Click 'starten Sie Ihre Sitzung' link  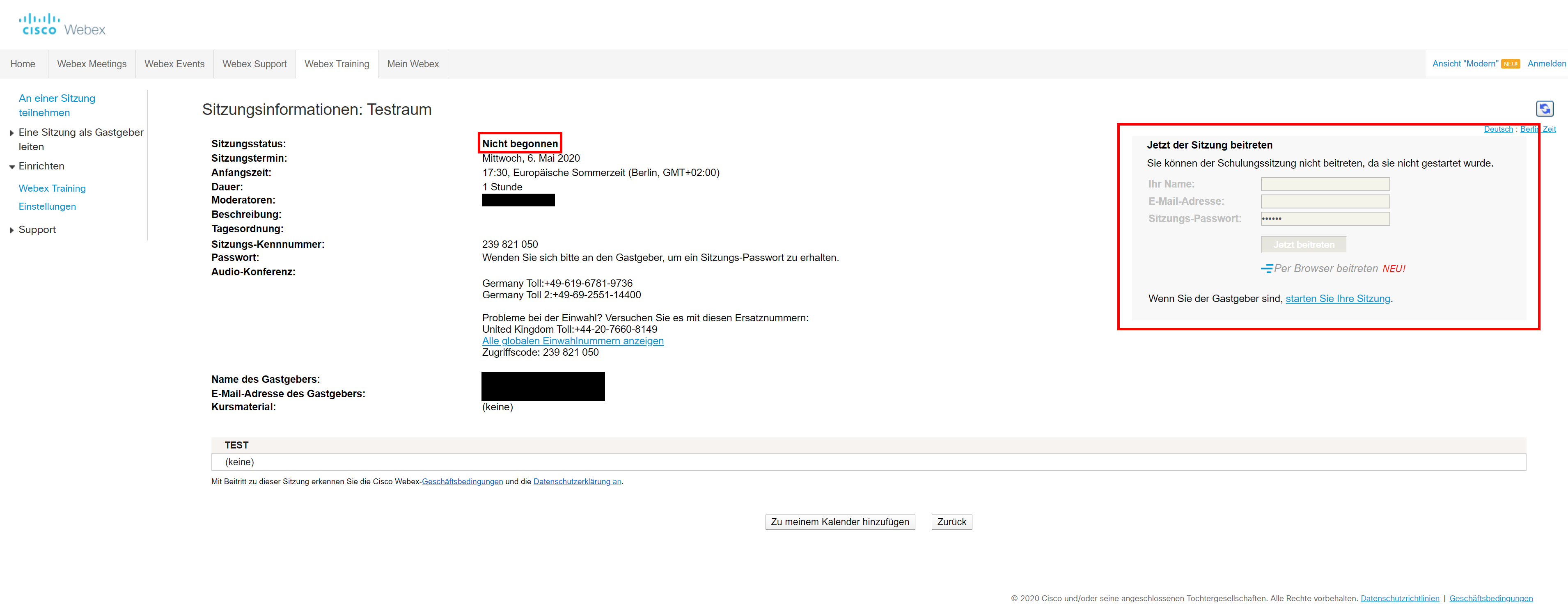[1337, 298]
